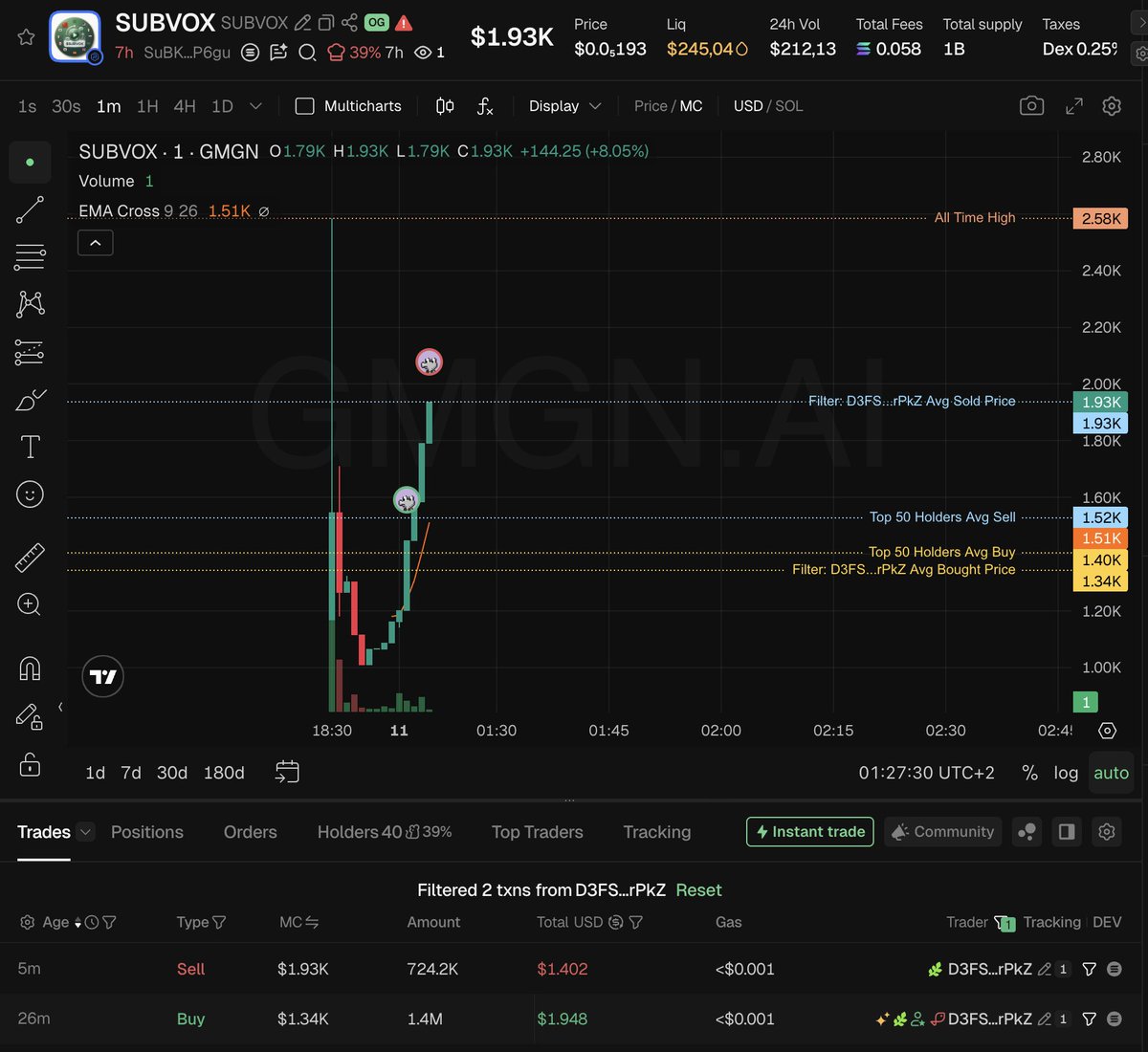The width and height of the screenshot is (1148, 1052).
Task: Toggle auto scale mode
Action: click(x=1111, y=773)
